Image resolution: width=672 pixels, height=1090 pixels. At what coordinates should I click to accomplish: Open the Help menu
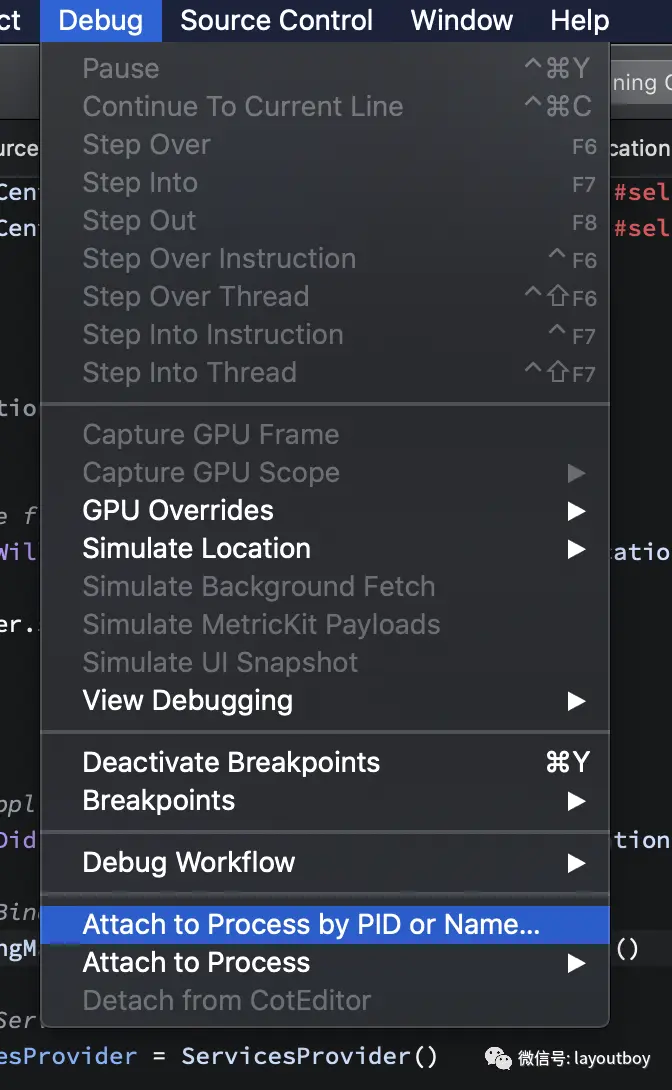pyautogui.click(x=579, y=20)
